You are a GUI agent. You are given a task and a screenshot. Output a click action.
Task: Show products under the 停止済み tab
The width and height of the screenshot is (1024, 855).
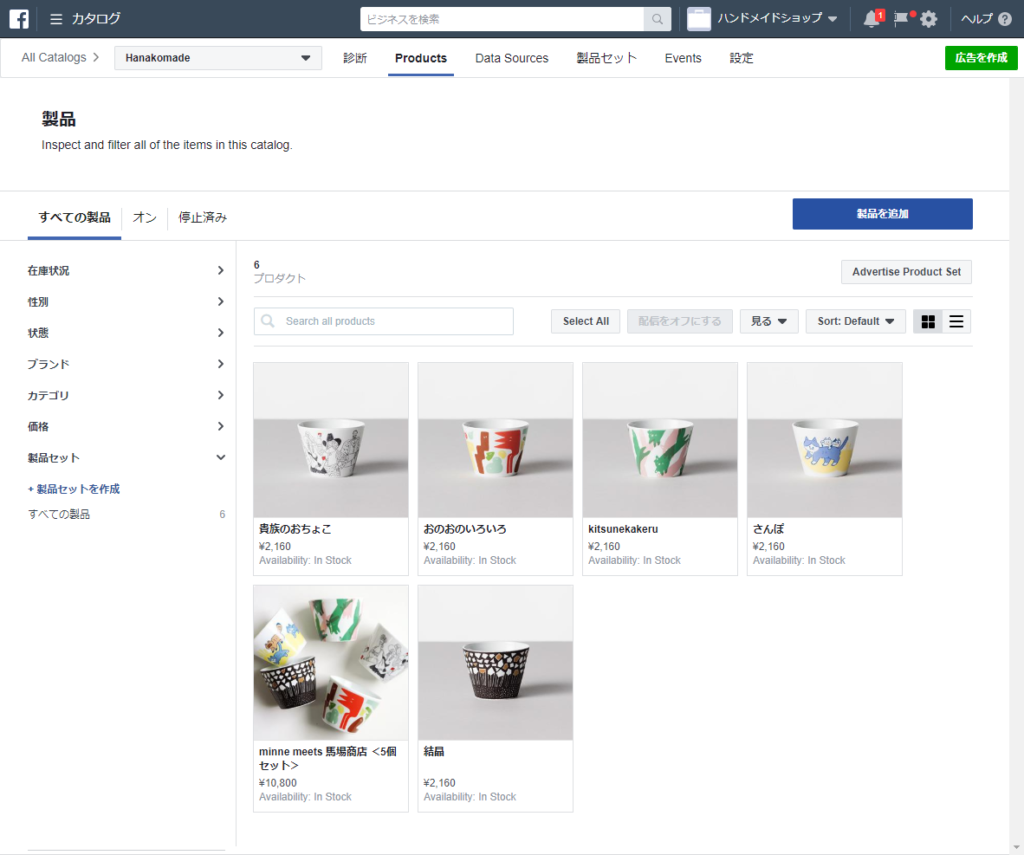pyautogui.click(x=202, y=218)
